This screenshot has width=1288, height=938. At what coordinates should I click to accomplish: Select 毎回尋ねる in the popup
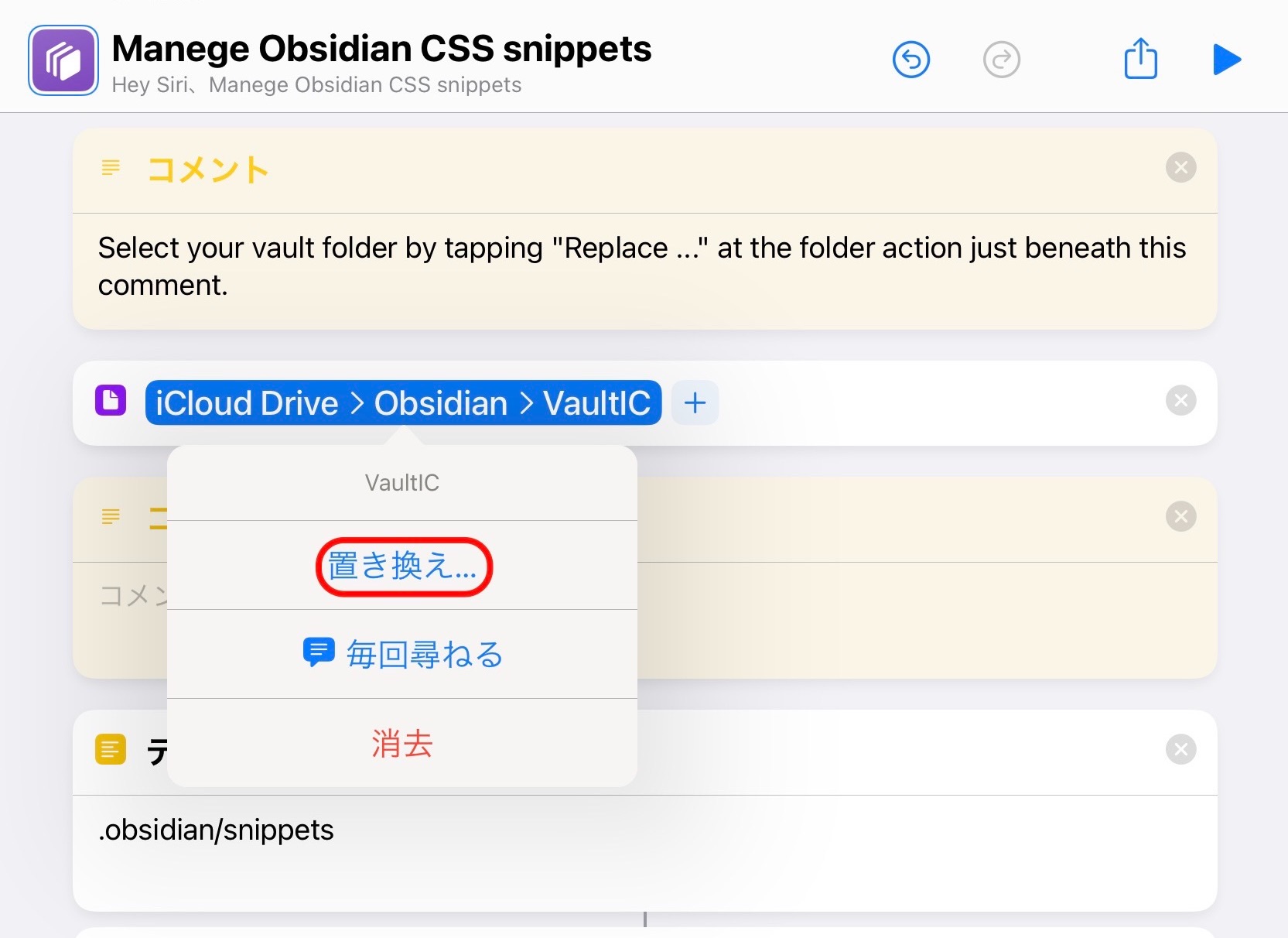point(424,654)
